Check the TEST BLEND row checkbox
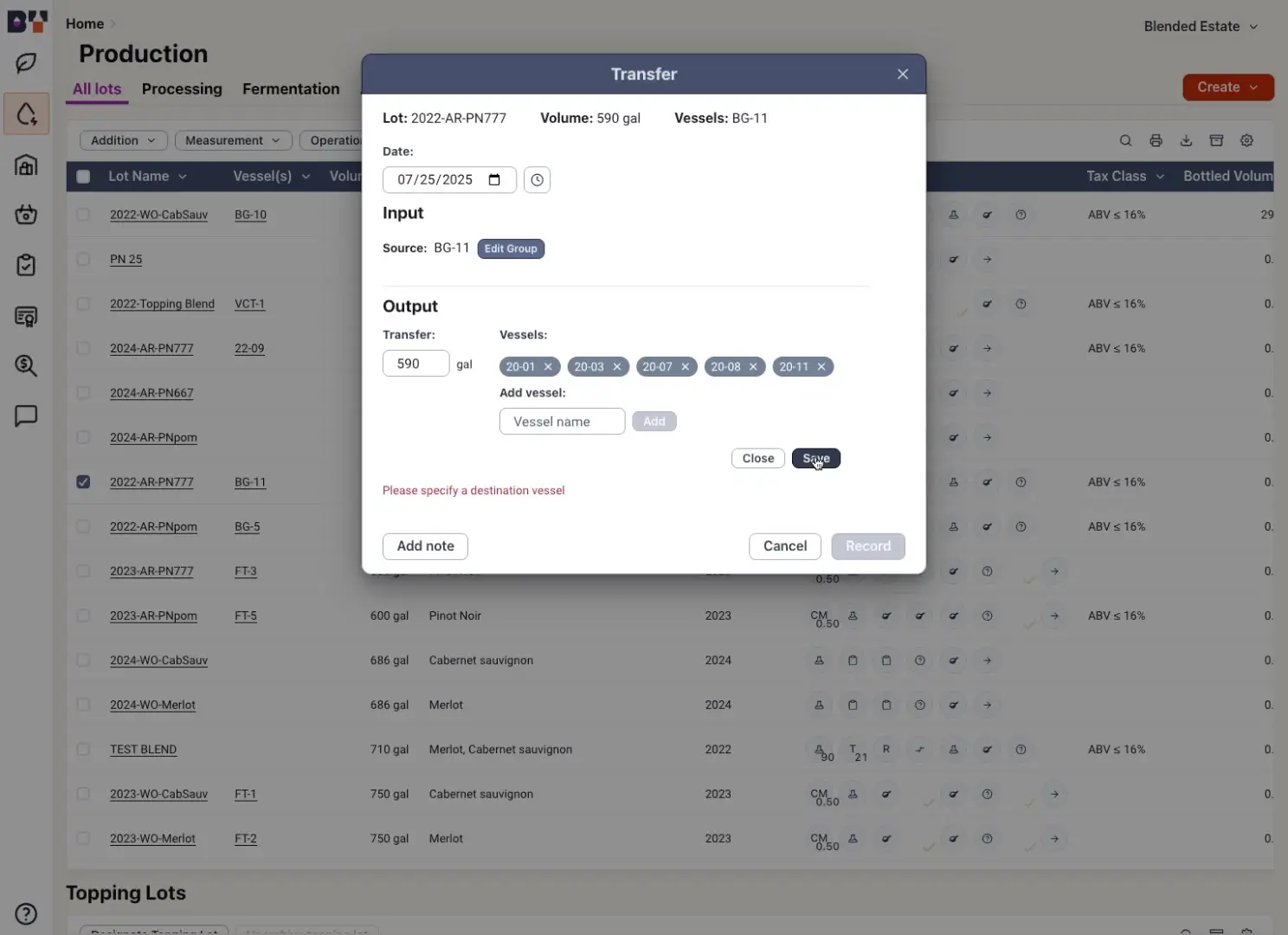This screenshot has width=1288, height=935. pos(83,749)
